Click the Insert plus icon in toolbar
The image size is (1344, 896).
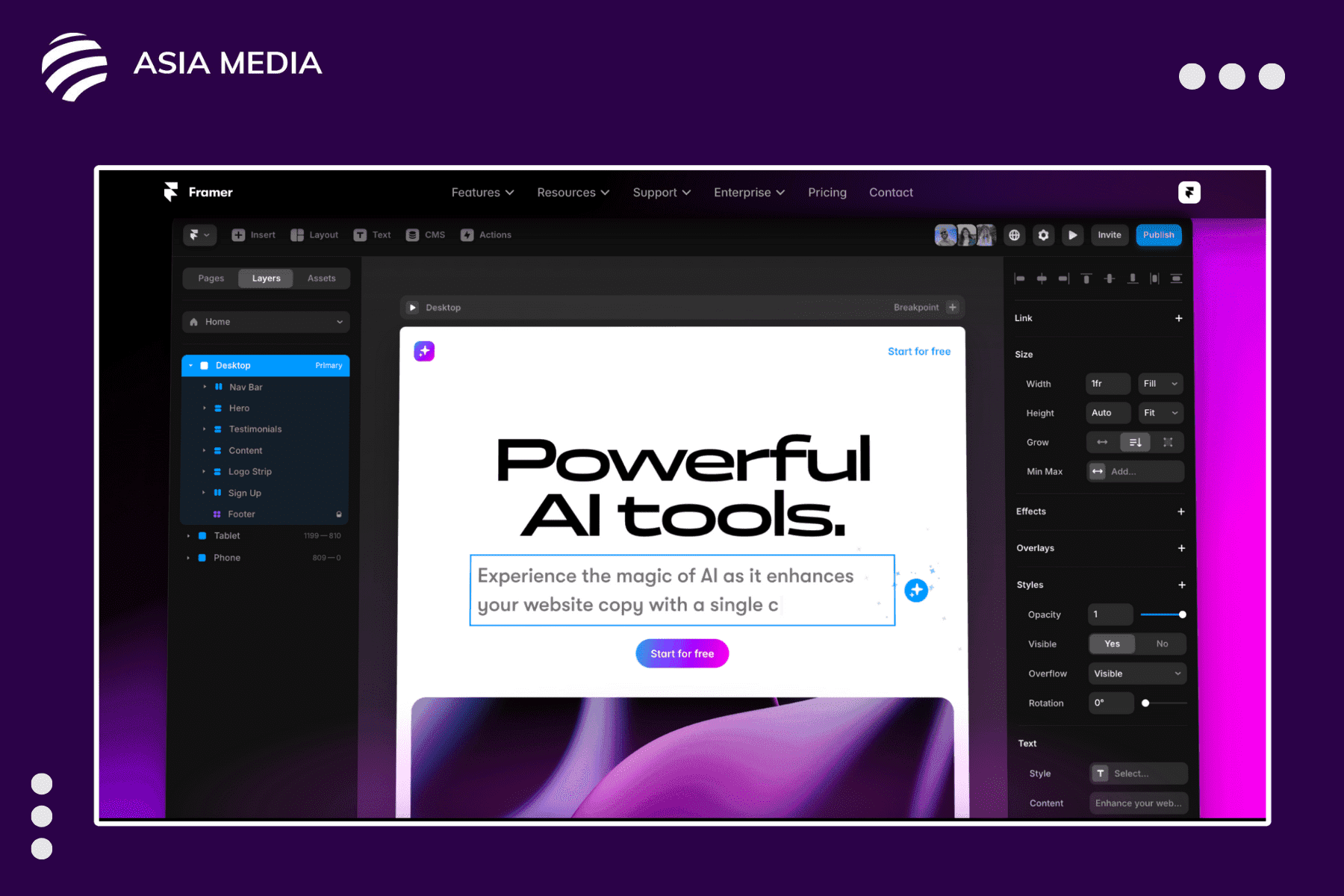tap(238, 235)
